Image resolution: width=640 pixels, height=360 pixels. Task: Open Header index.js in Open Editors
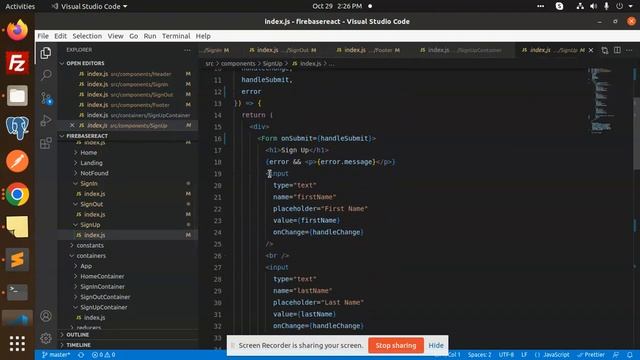click(128, 74)
